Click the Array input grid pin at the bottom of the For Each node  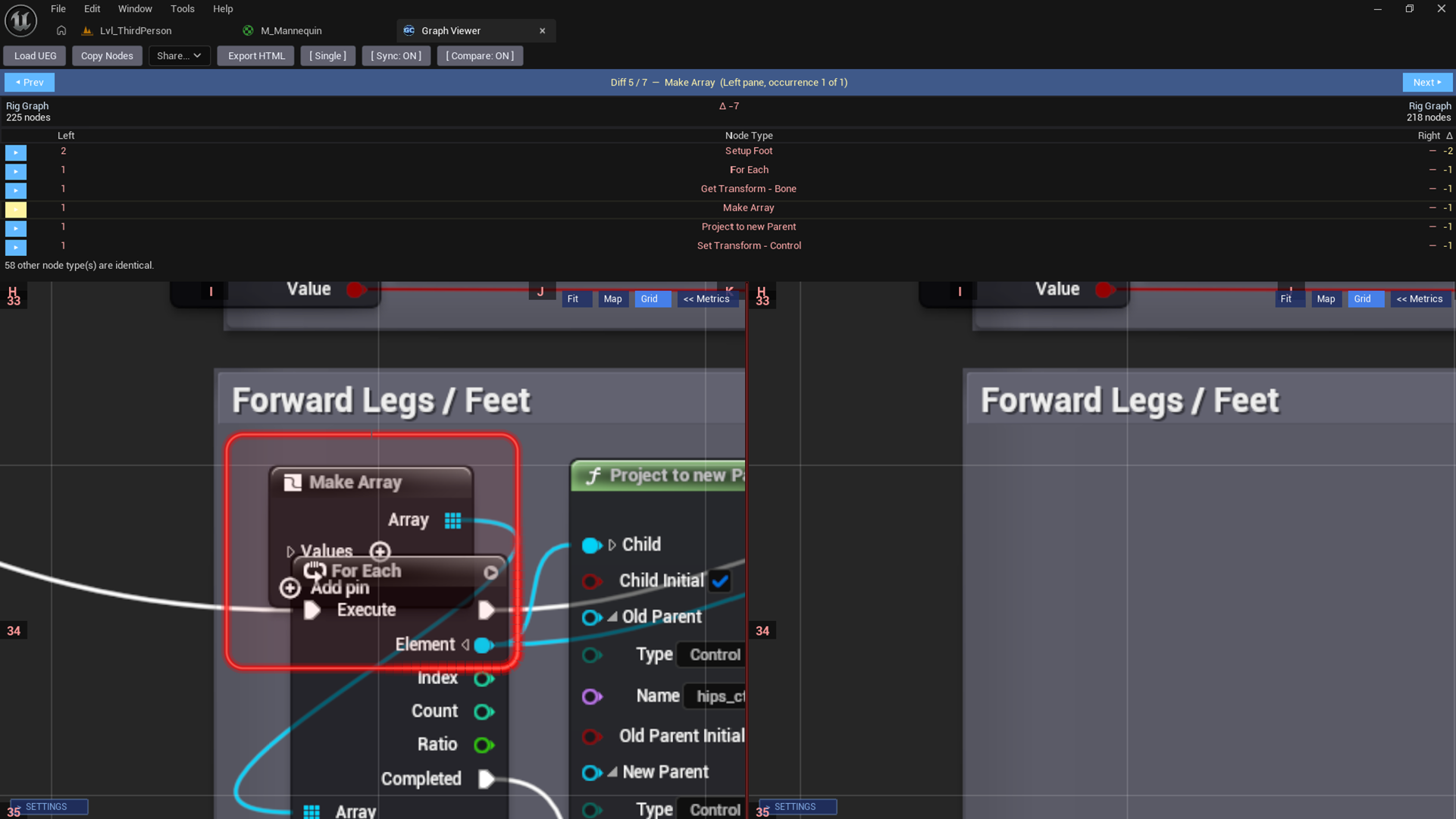(x=312, y=811)
